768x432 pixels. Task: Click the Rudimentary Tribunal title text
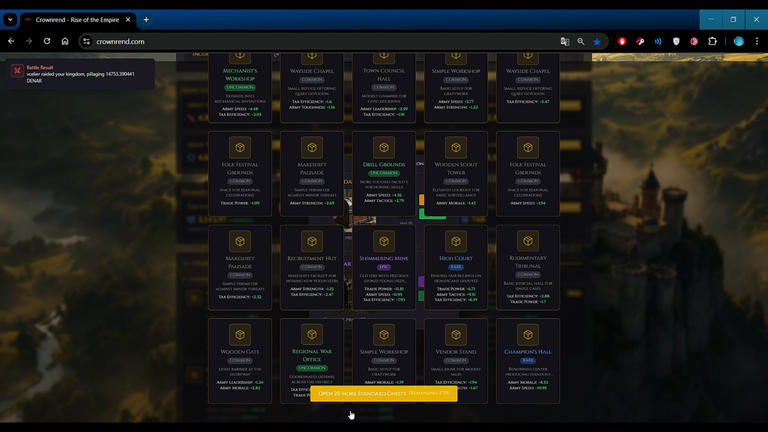[528, 262]
